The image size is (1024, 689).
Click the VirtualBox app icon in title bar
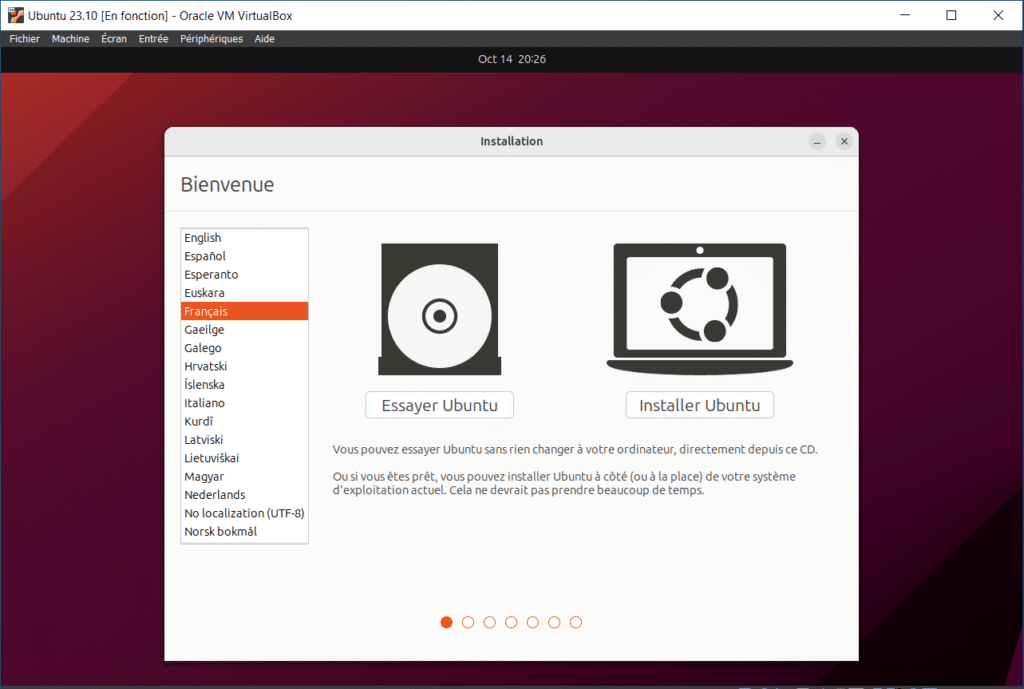coord(16,15)
